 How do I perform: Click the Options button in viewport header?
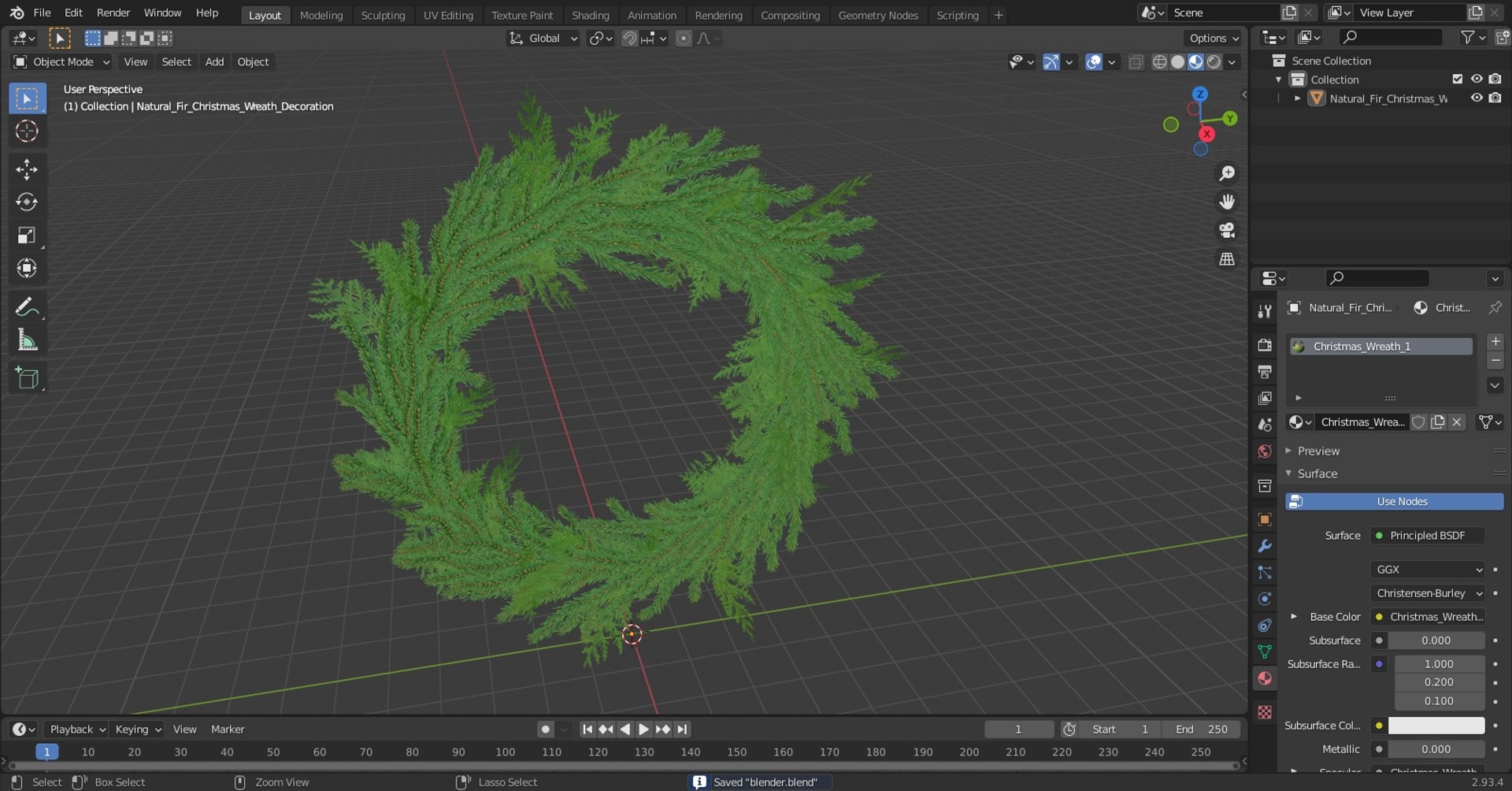[x=1214, y=38]
